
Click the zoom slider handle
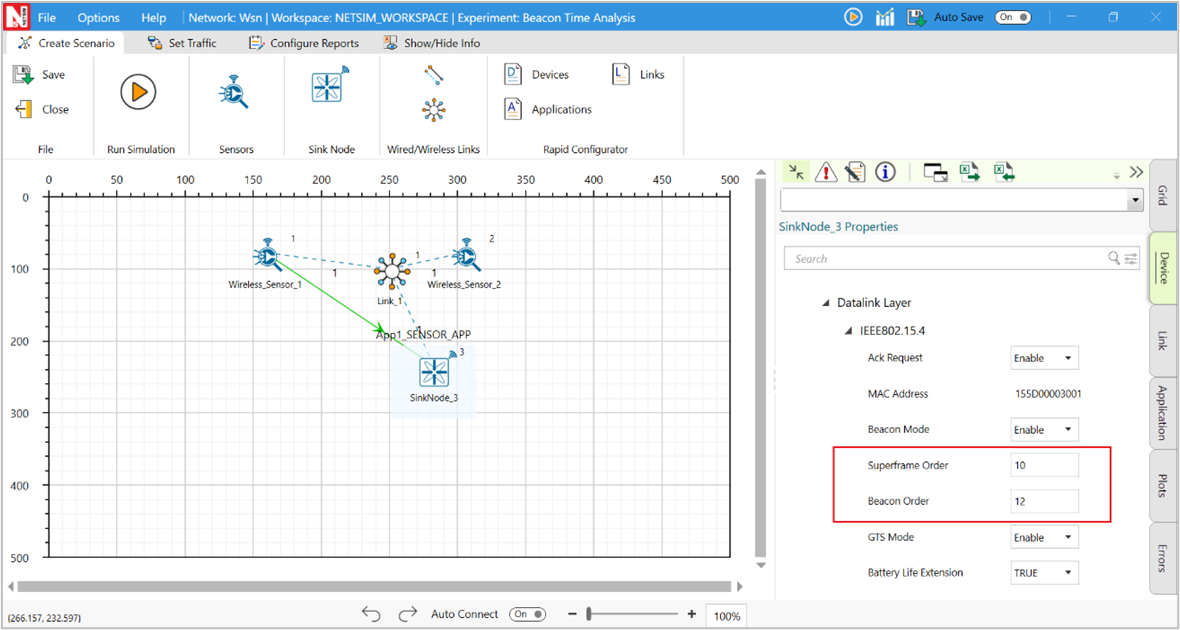click(x=590, y=614)
